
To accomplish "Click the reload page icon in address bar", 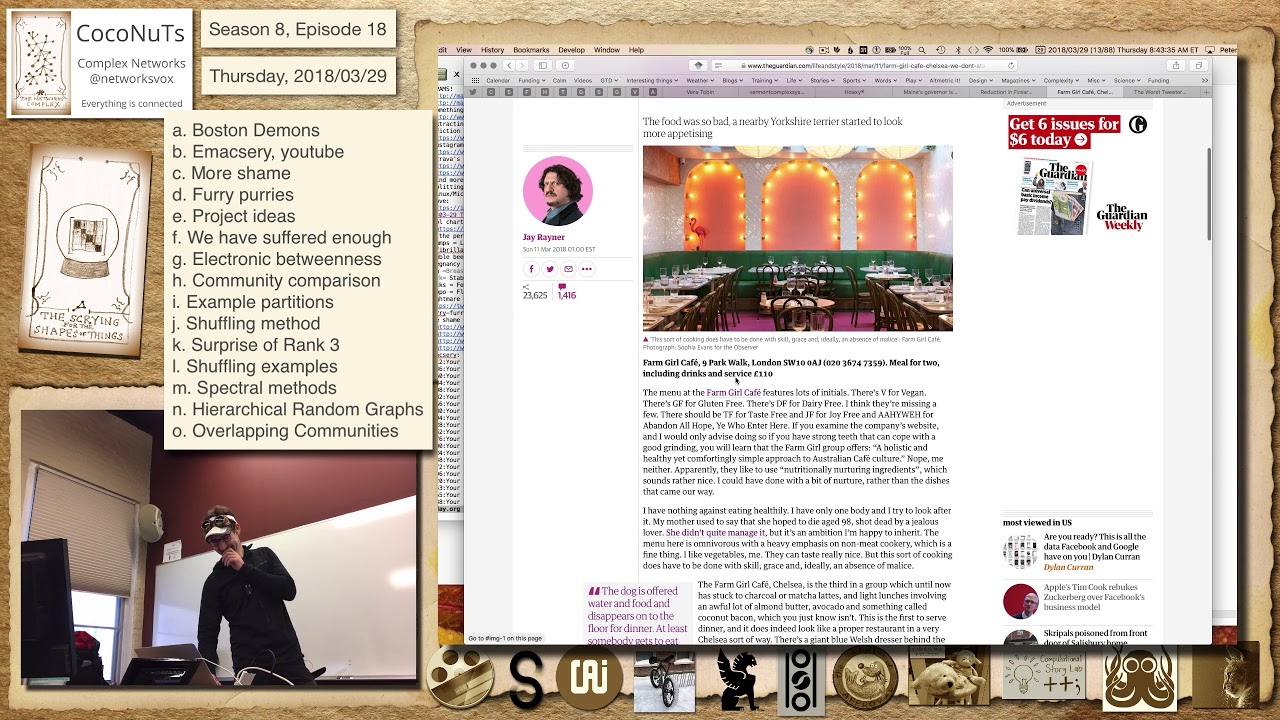I will coord(1011,66).
